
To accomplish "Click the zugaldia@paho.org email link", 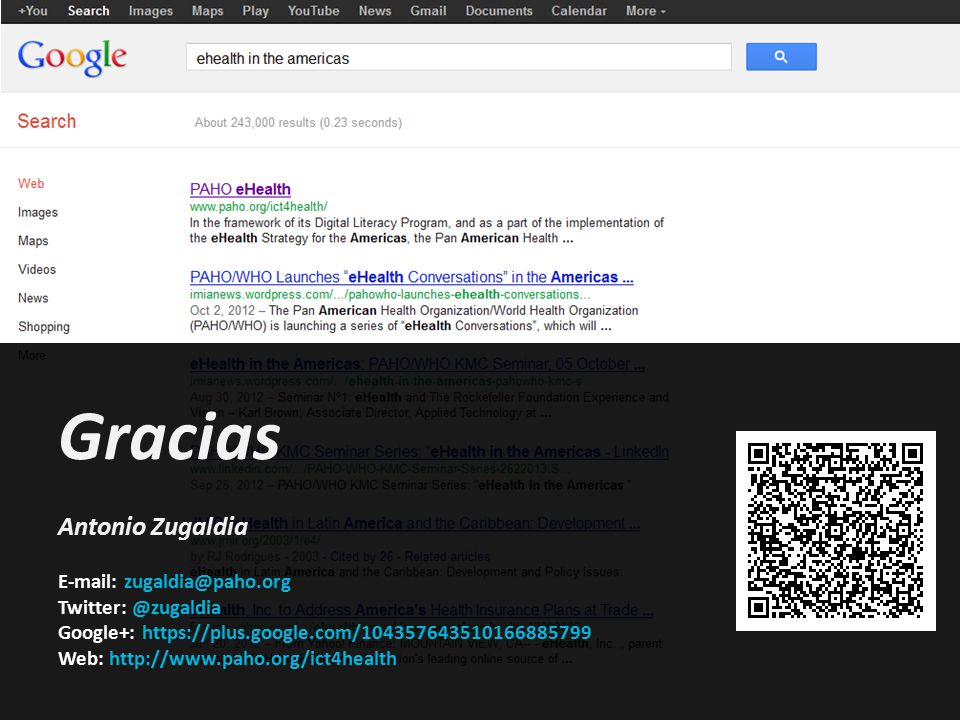I will (207, 581).
